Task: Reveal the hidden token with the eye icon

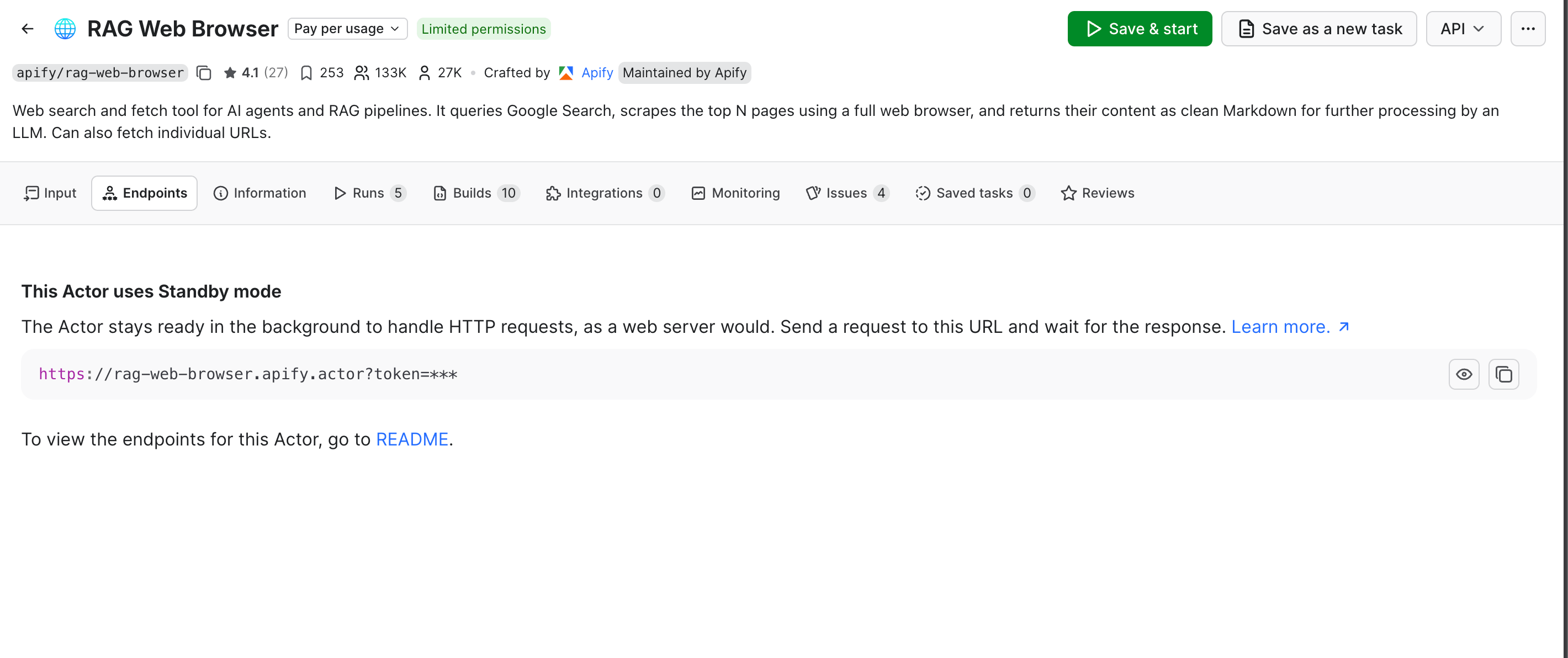Action: [1464, 374]
